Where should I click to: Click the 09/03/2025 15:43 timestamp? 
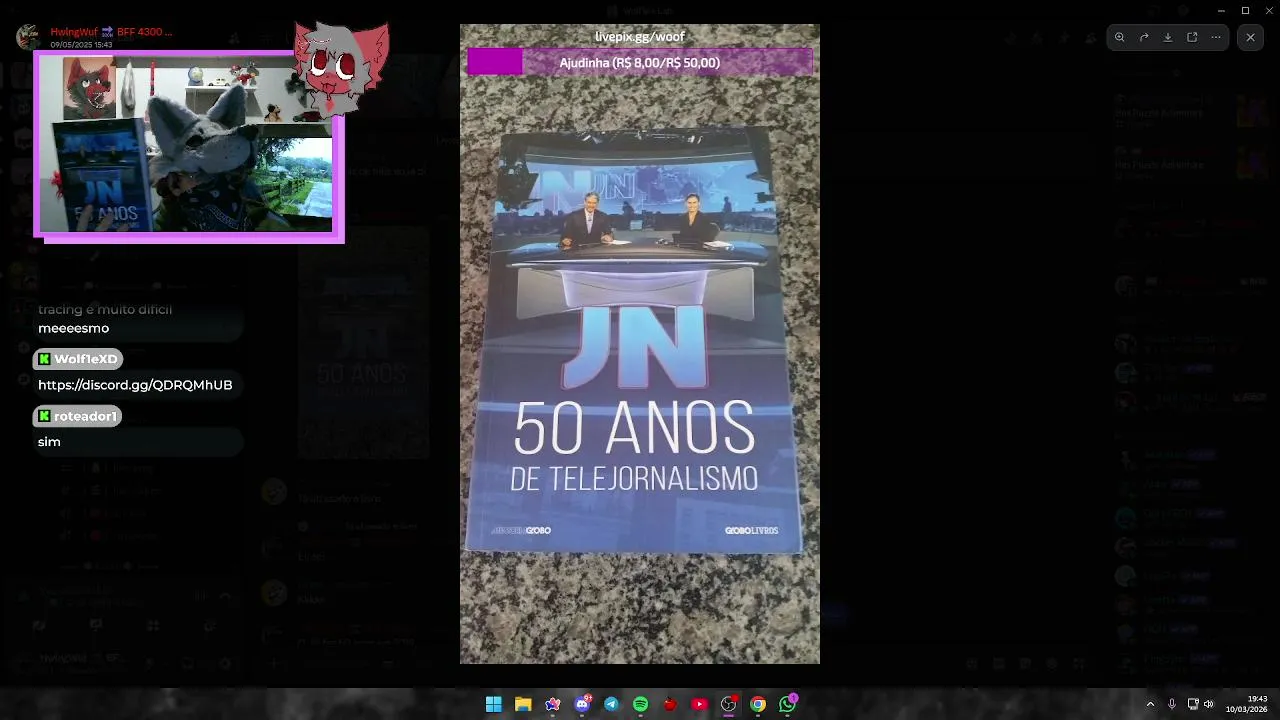(81, 45)
